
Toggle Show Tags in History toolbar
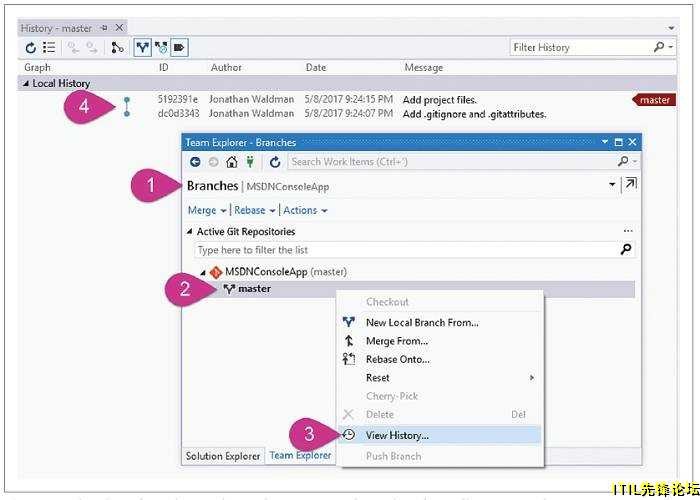[x=179, y=47]
